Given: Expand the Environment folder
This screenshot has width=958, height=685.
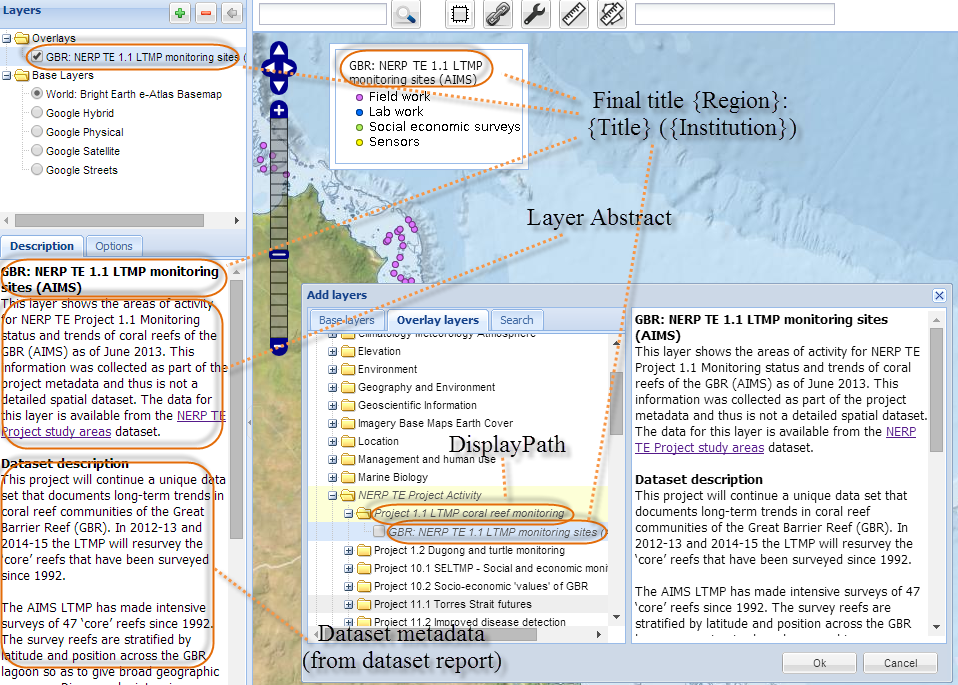Looking at the screenshot, I should (x=332, y=370).
